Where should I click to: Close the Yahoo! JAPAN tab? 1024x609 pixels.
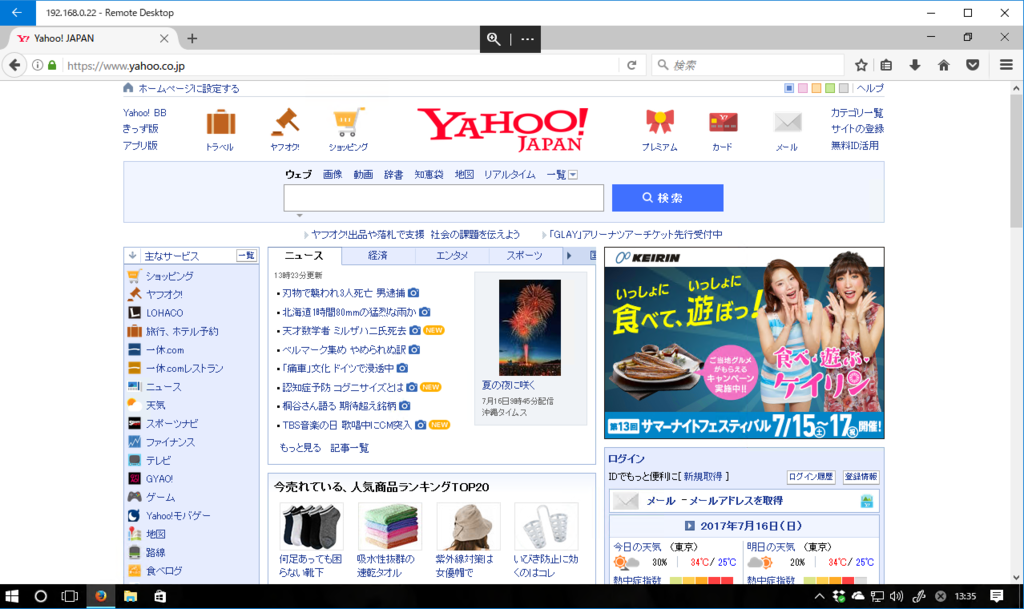click(164, 39)
